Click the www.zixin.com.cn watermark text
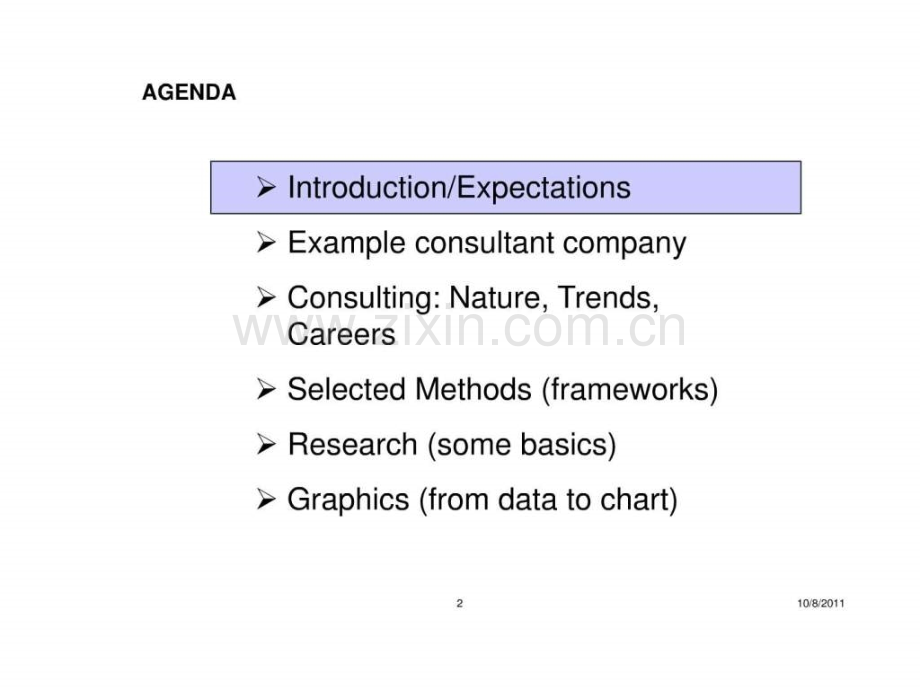This screenshot has width=920, height=690. coord(459,329)
